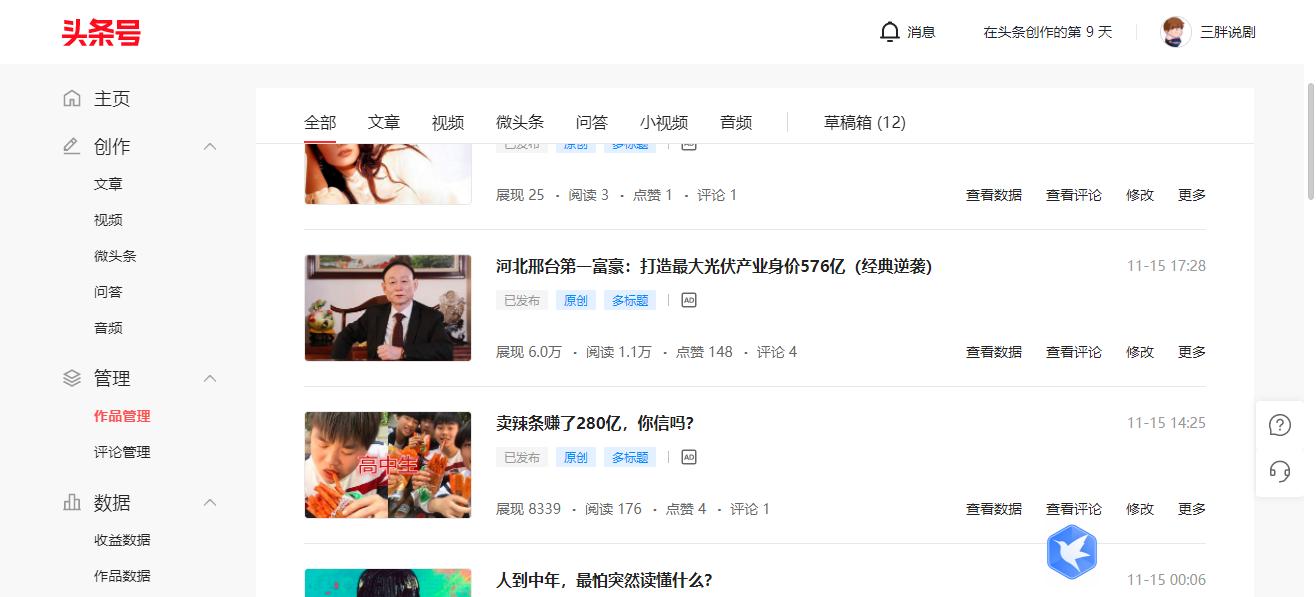The image size is (1316, 597).
Task: Collapse the 创作 section chevron
Action: (209, 145)
